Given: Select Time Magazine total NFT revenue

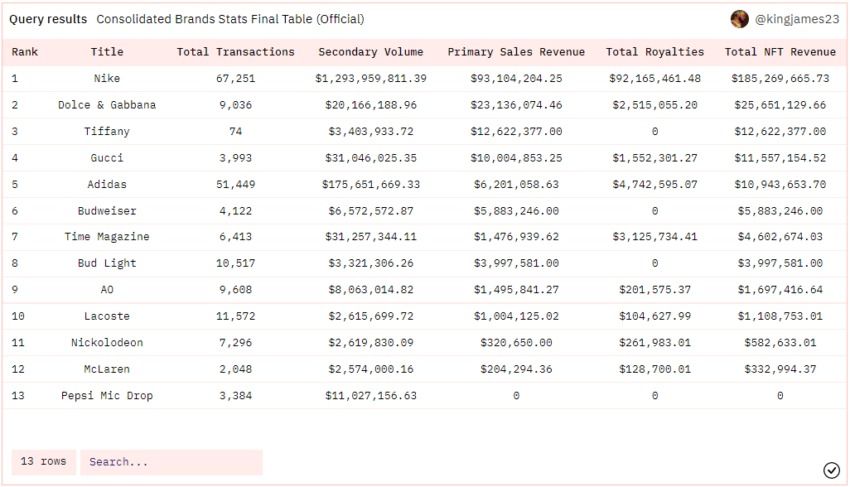Looking at the screenshot, I should [780, 237].
